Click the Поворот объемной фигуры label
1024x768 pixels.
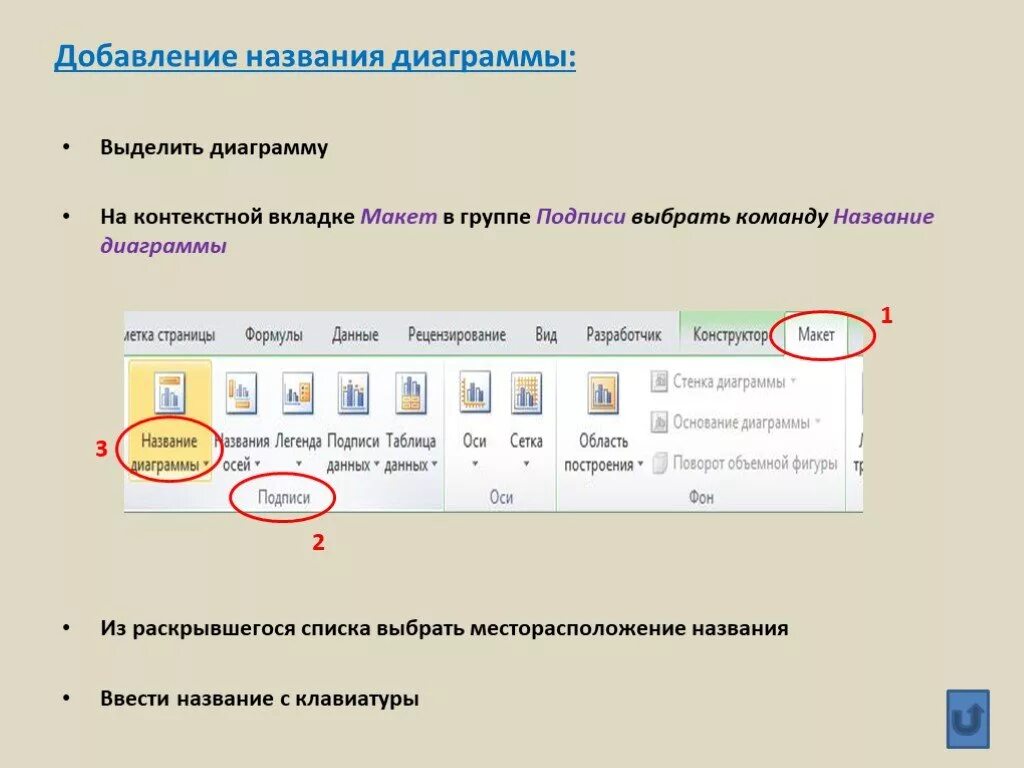click(755, 463)
